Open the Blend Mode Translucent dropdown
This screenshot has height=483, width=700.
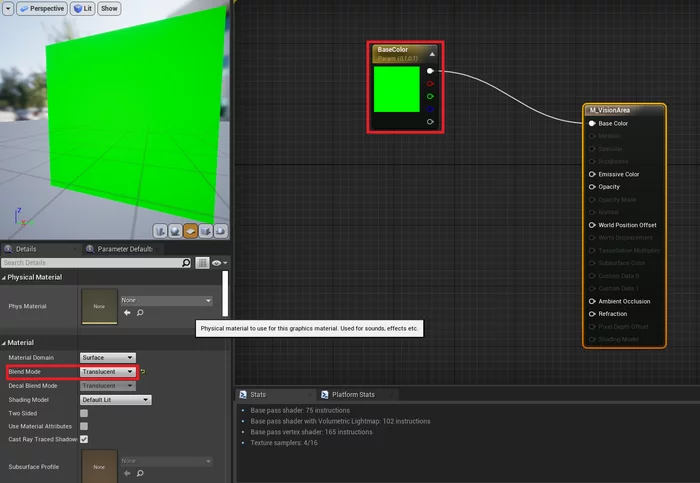coord(108,371)
